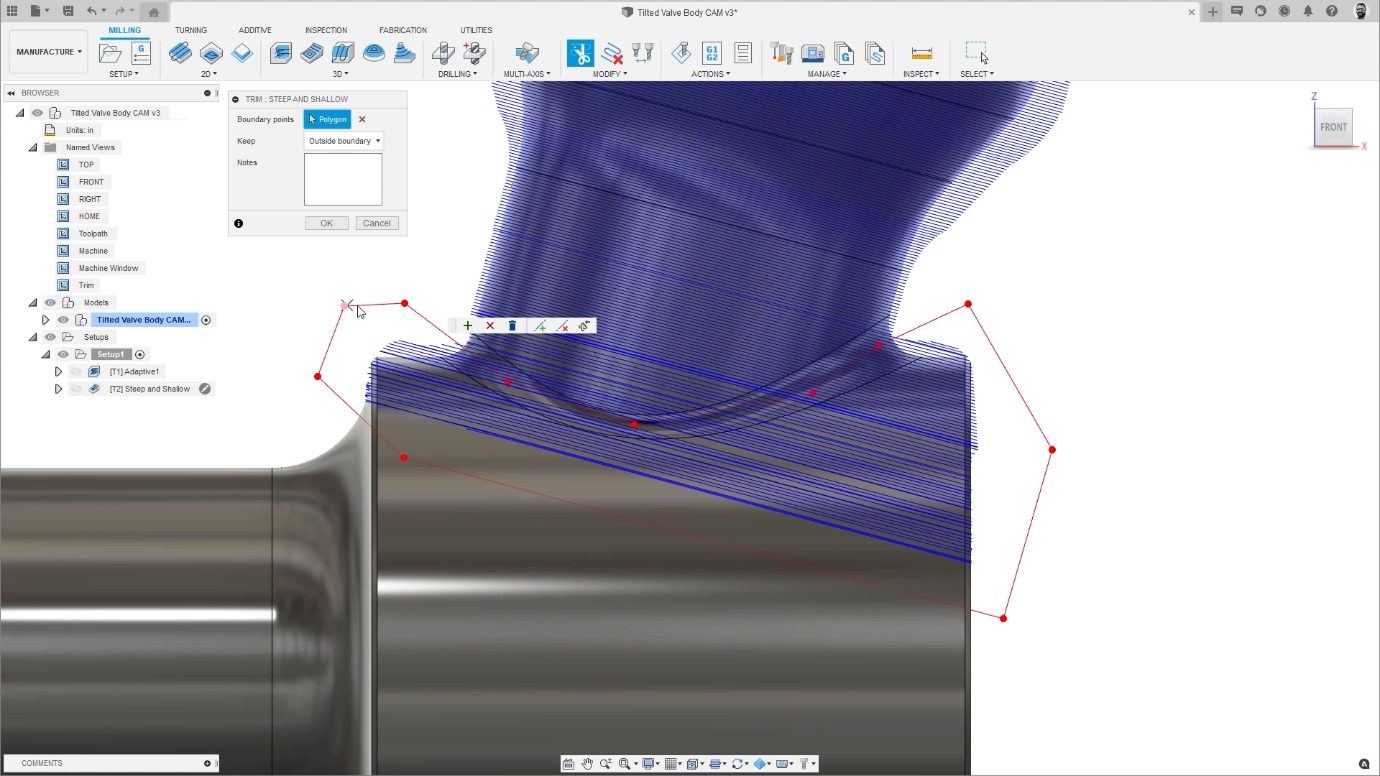Open the Keep Outside boundary dropdown
This screenshot has width=1380, height=776.
(x=343, y=141)
